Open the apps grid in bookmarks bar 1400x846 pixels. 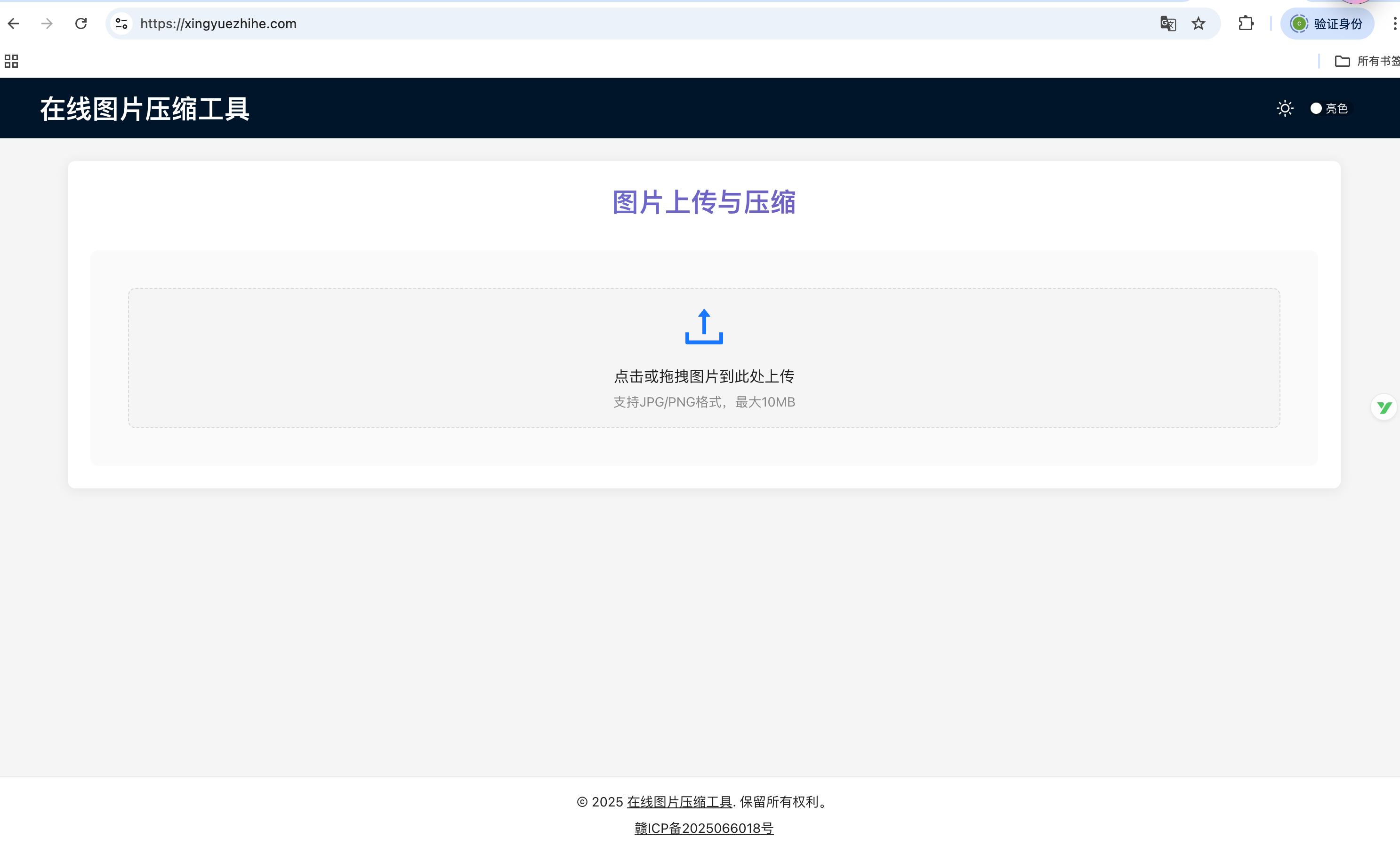click(11, 61)
